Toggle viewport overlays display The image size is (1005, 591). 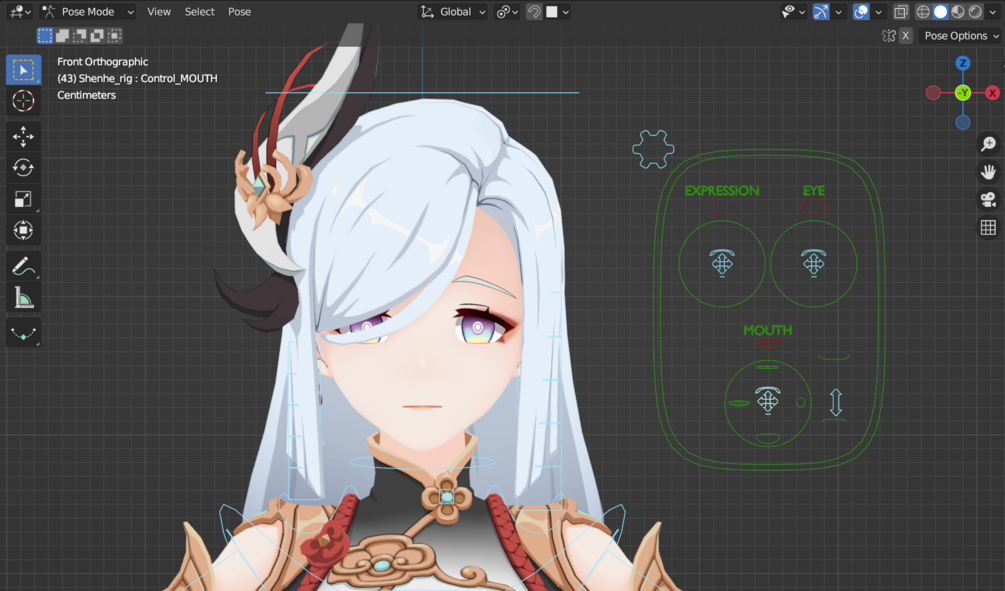coord(861,12)
